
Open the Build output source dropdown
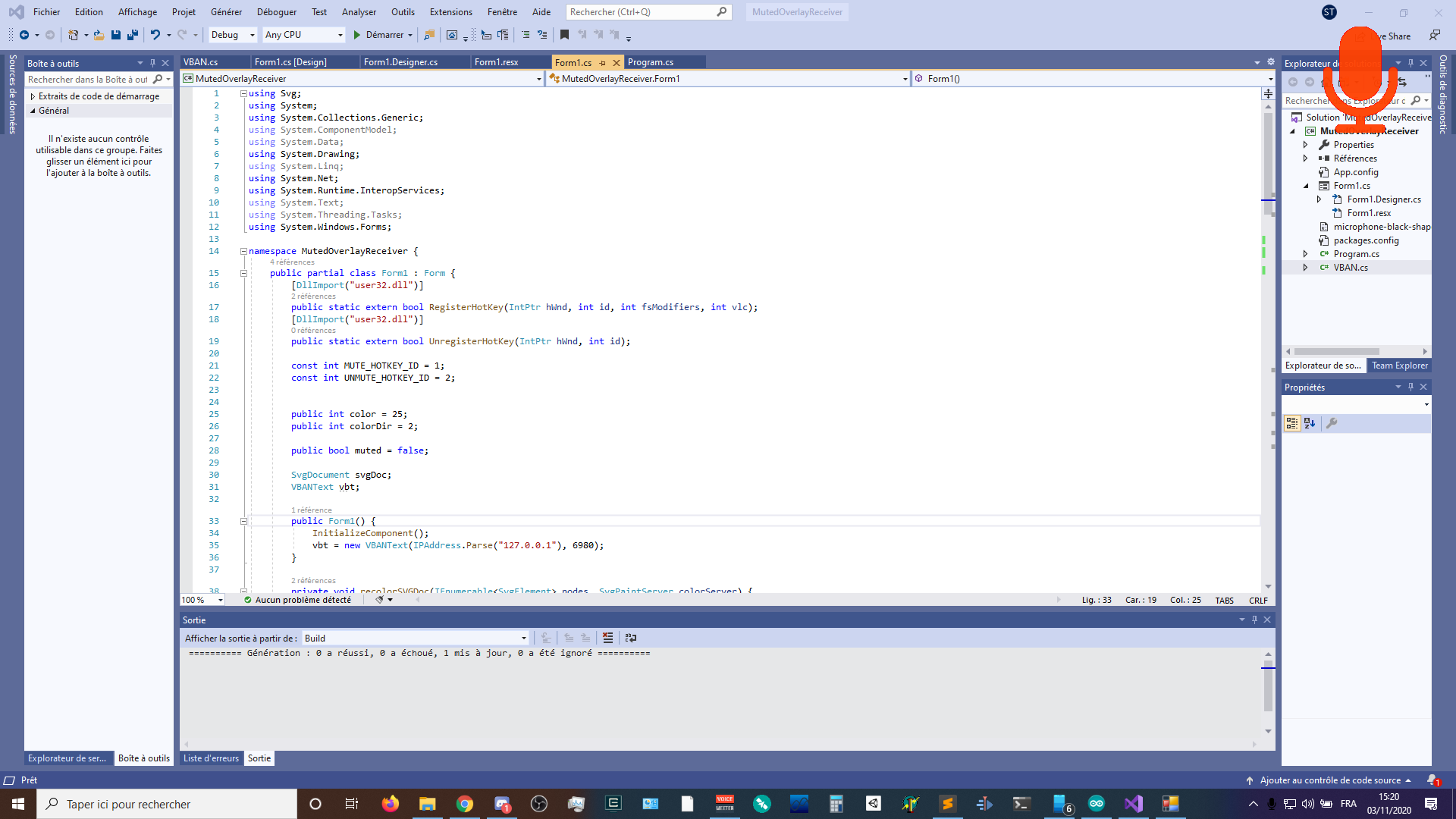pos(415,638)
